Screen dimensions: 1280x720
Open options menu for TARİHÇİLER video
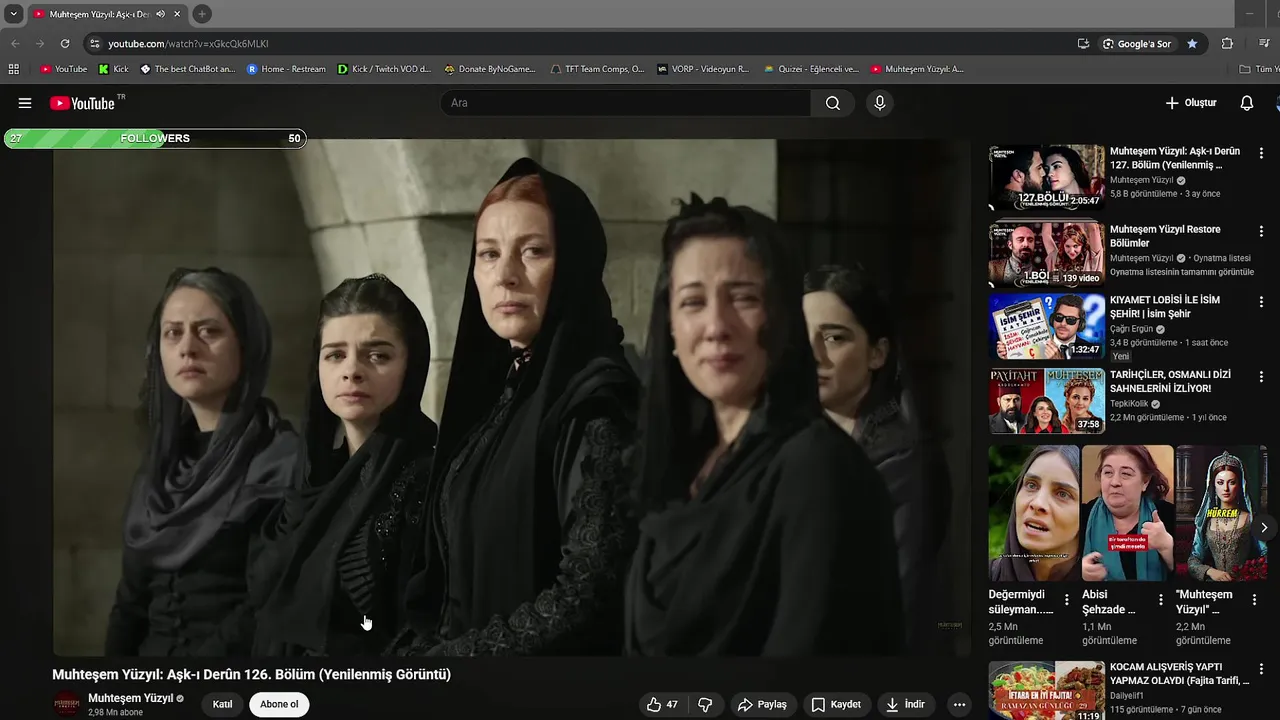1261,377
